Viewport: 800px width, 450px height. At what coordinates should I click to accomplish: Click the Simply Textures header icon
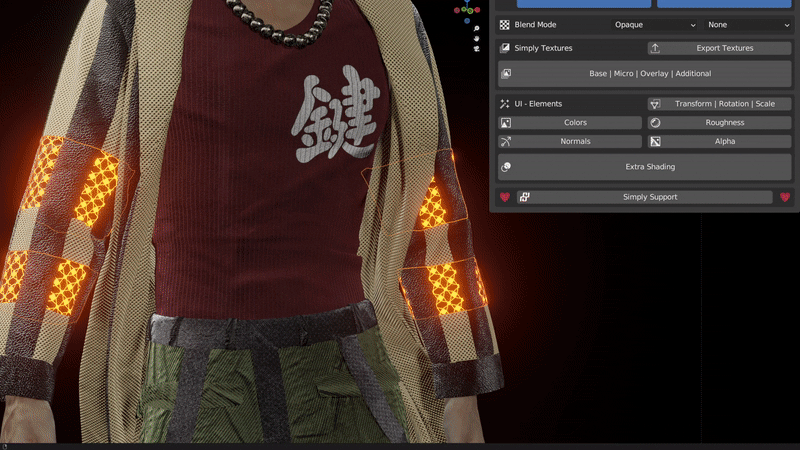click(x=505, y=48)
